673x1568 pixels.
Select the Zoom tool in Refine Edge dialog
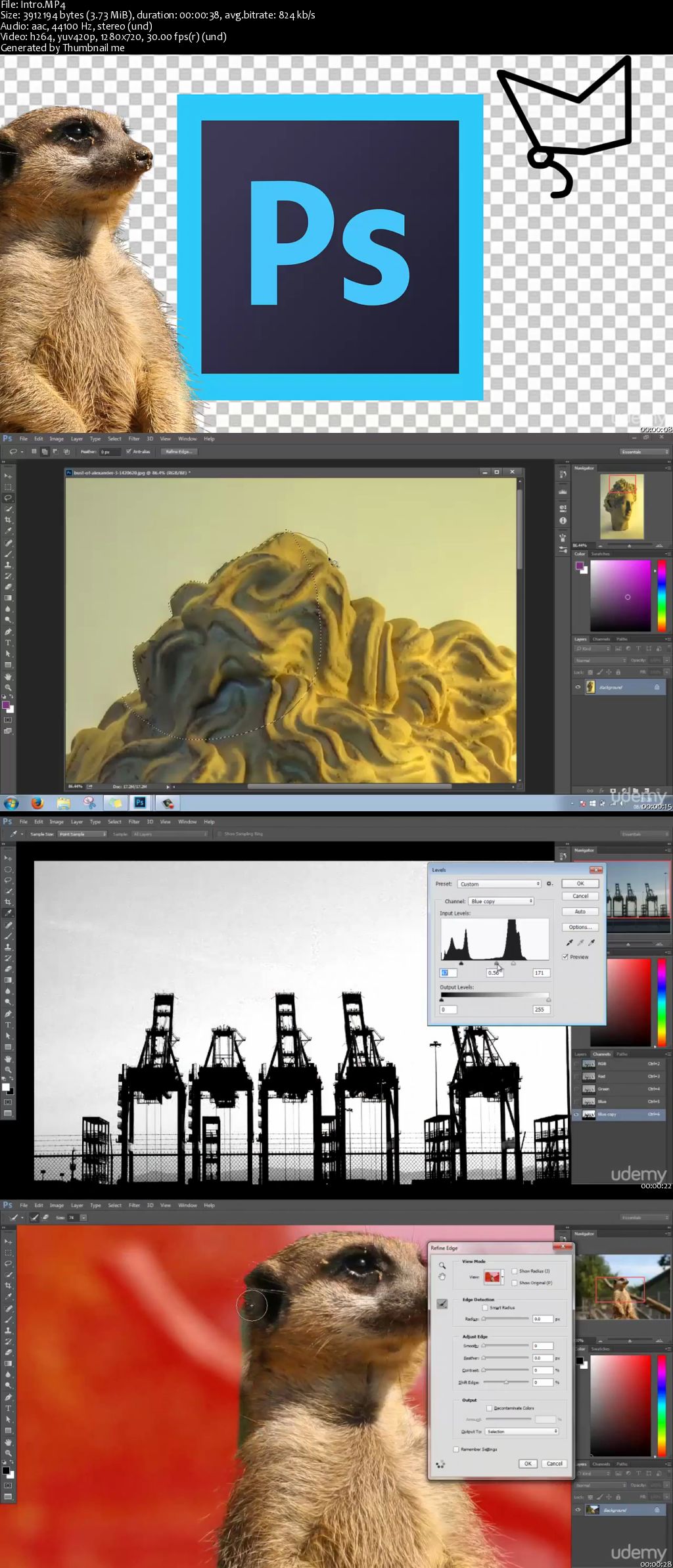pos(442,1266)
